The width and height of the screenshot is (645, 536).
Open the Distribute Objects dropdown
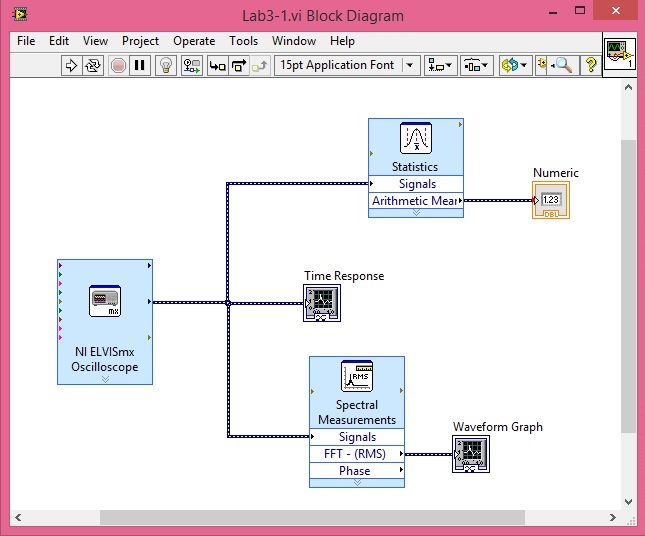(x=476, y=65)
